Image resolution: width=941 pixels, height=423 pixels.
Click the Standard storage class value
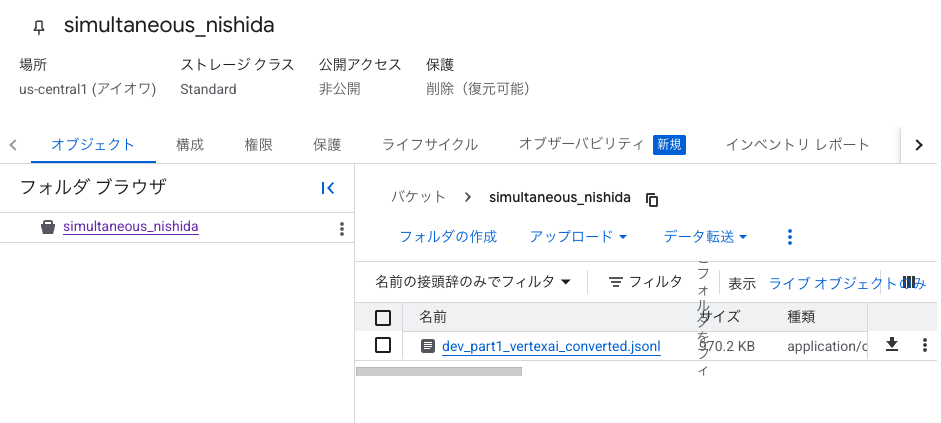click(208, 89)
